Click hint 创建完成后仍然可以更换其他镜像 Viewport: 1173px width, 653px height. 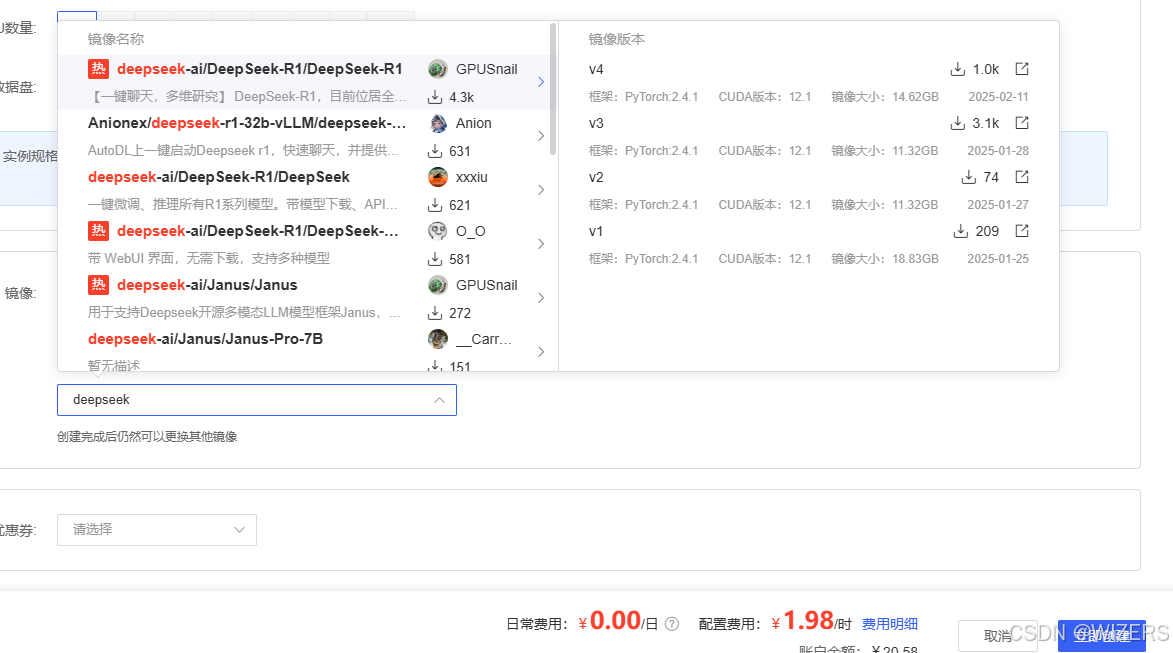point(147,436)
